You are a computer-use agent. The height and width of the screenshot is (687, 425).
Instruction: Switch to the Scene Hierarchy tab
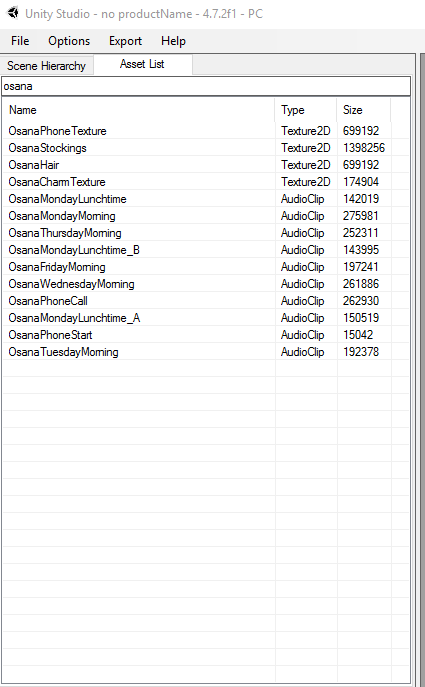[46, 66]
